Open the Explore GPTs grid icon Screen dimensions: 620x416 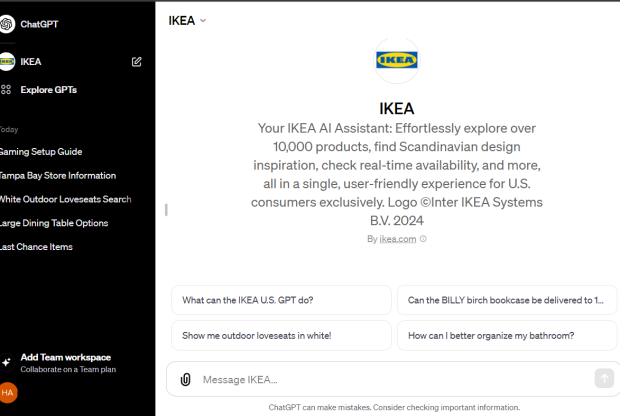(x=6, y=90)
